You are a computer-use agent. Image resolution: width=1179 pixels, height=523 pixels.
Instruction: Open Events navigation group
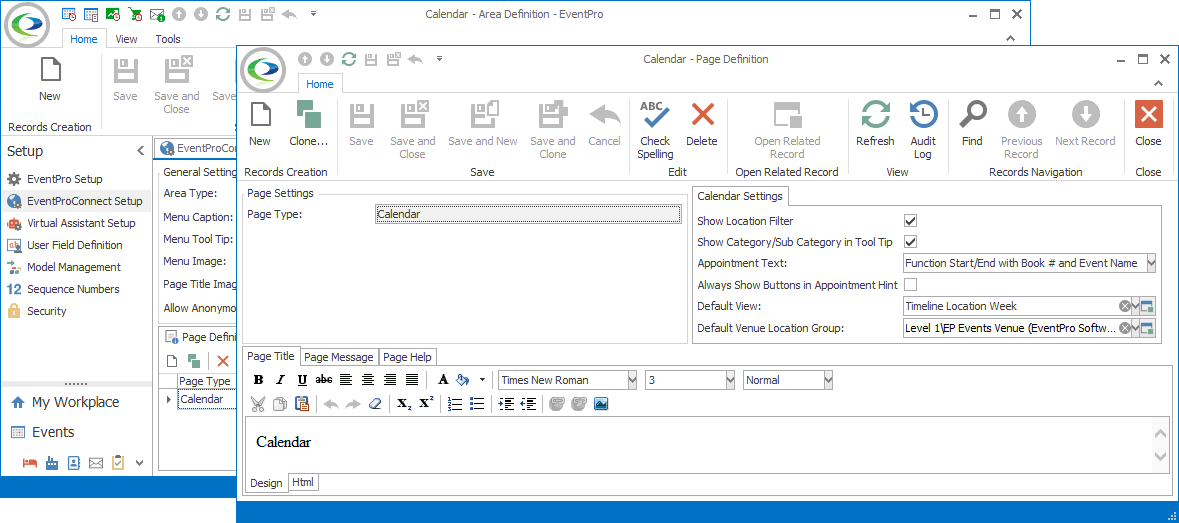[x=43, y=432]
